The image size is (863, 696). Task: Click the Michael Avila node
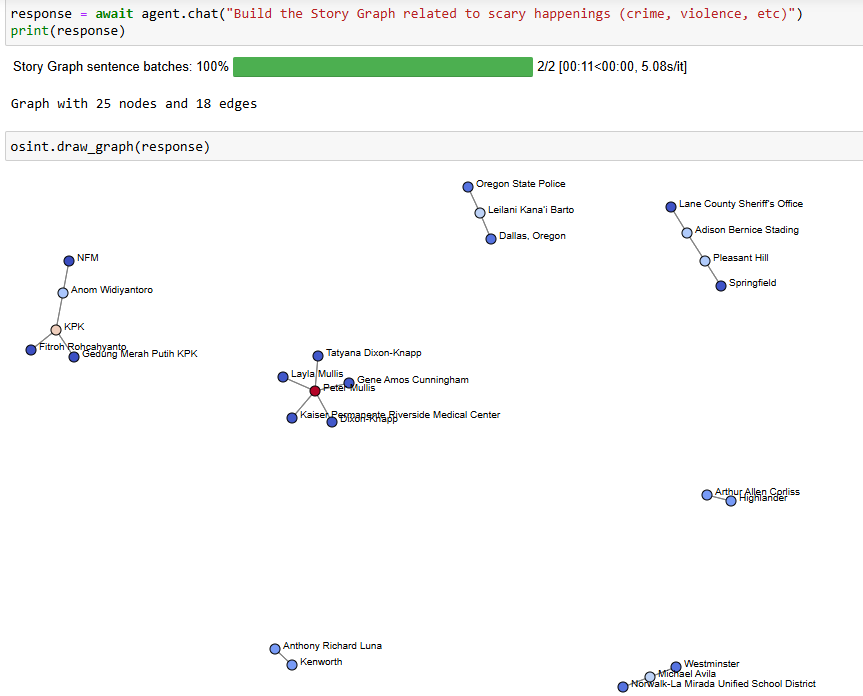click(650, 677)
